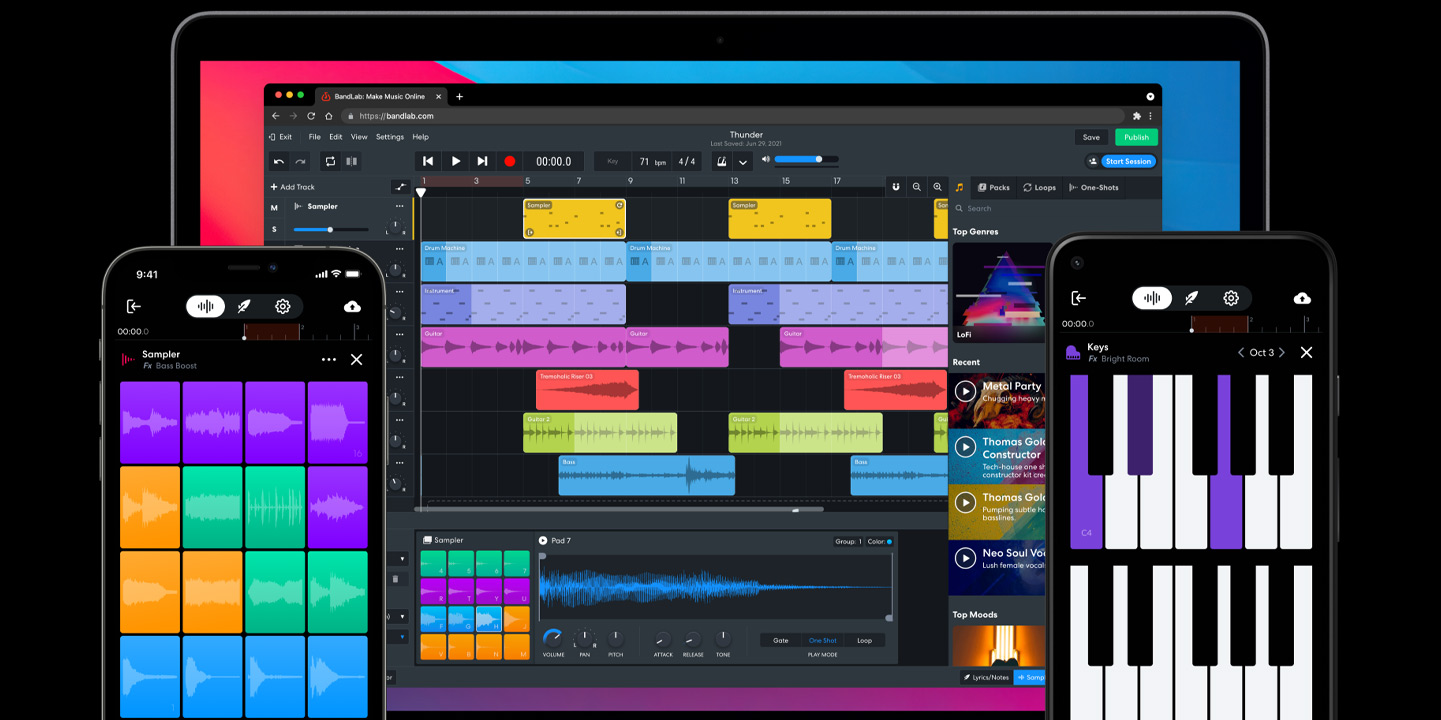Open the browser extensions puzzle icon
This screenshot has width=1441, height=720.
tap(1137, 116)
